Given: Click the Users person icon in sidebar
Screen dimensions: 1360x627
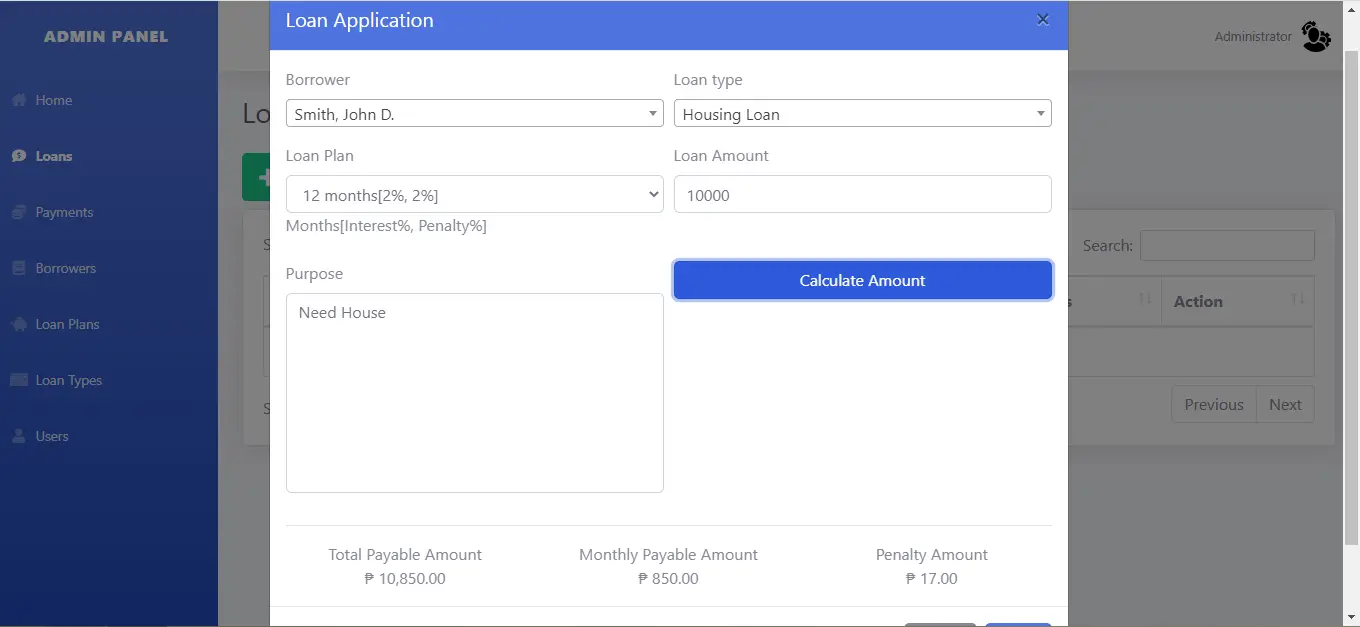Looking at the screenshot, I should click(x=18, y=436).
